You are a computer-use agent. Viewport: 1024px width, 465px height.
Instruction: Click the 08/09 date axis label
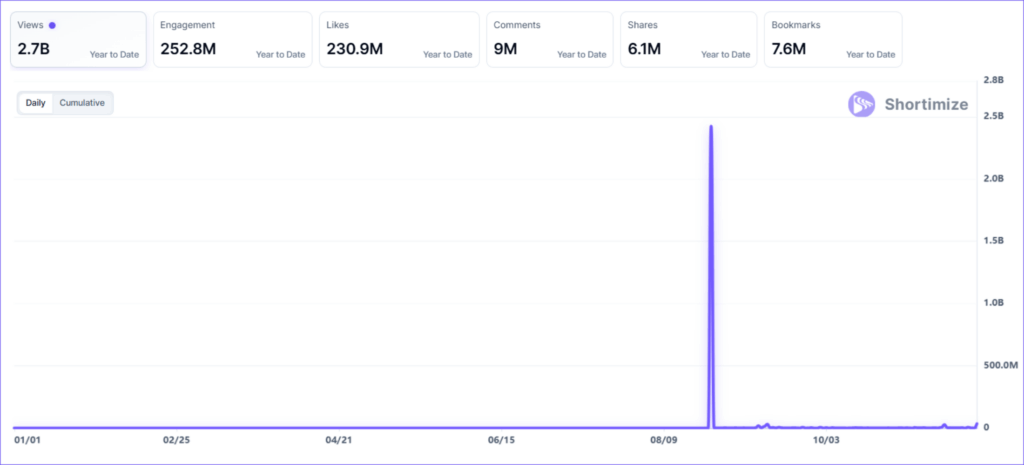click(664, 440)
